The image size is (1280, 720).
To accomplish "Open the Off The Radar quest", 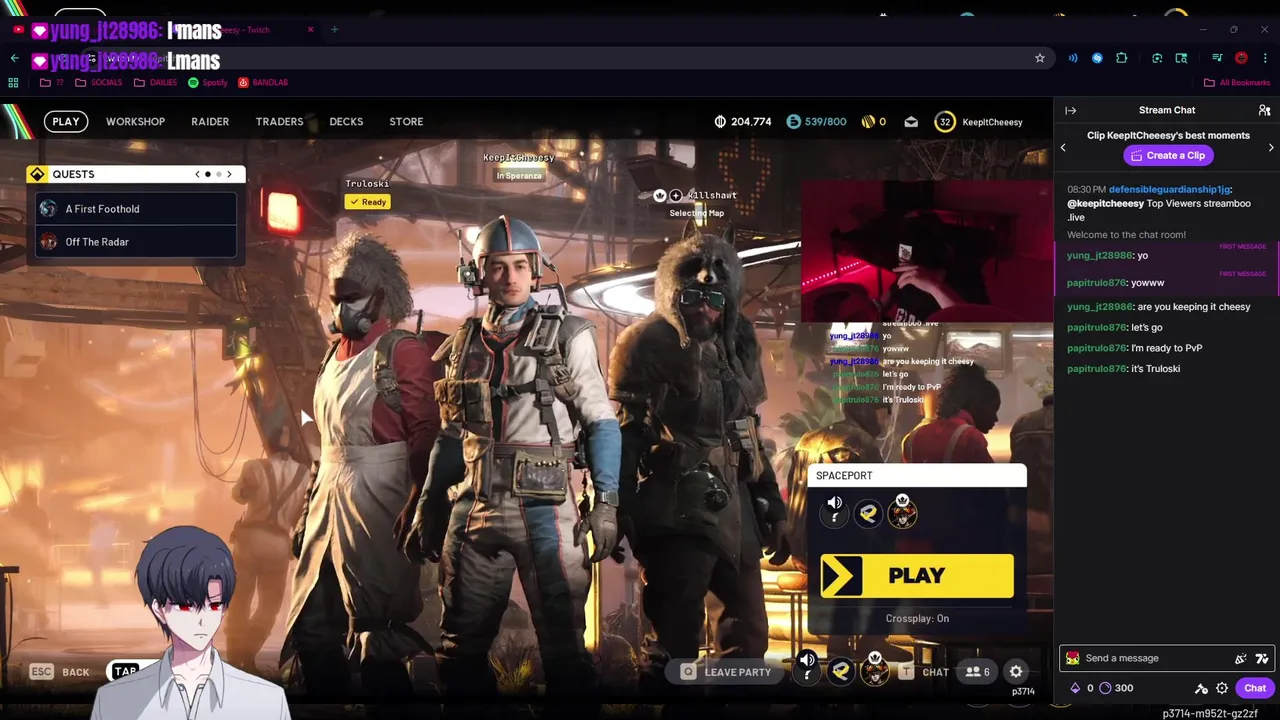I will pos(136,242).
